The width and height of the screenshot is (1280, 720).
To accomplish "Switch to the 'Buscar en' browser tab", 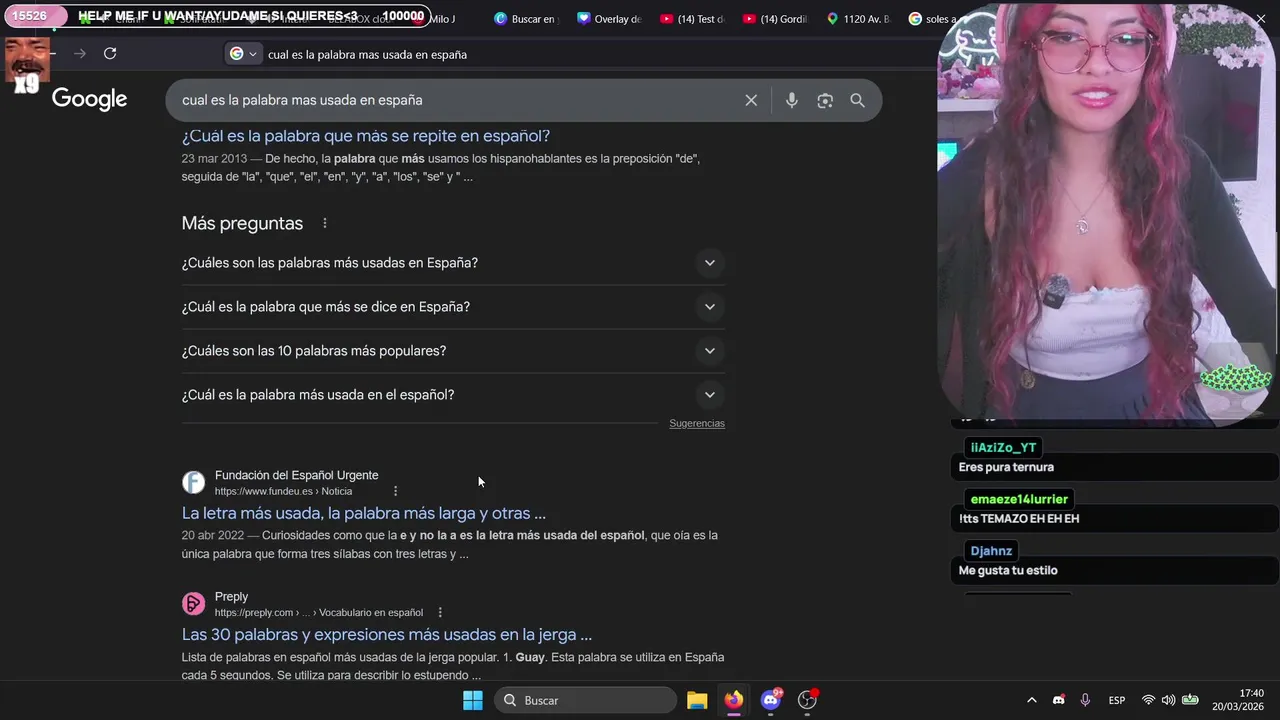I will point(526,19).
